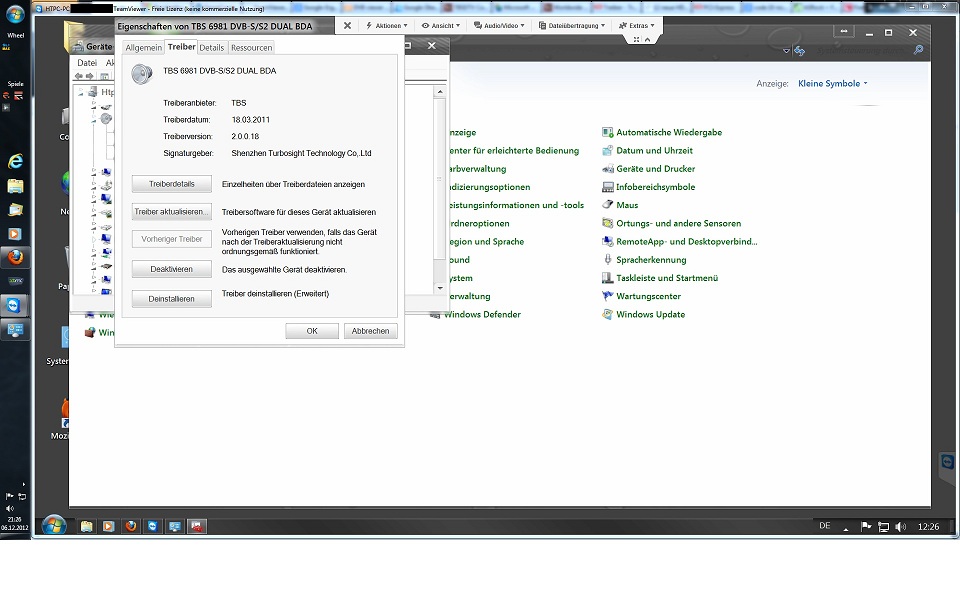Open Firefox on the remote taskbar
960x612 pixels.
click(130, 526)
